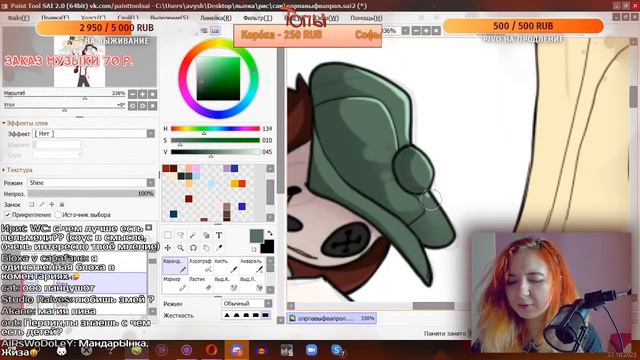This screenshot has width=640, height=360.
Task: Select the Zoom magnifier tool
Action: tap(180, 248)
